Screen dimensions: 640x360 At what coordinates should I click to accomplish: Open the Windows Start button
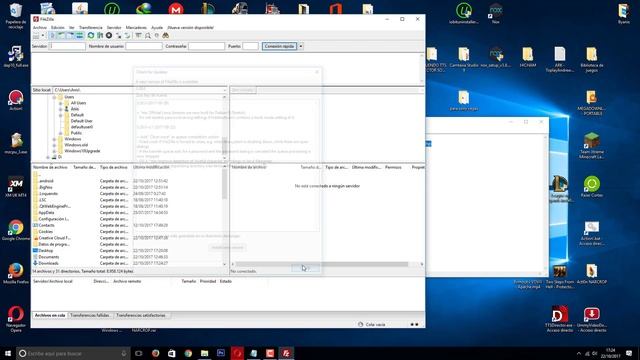(x=7, y=353)
